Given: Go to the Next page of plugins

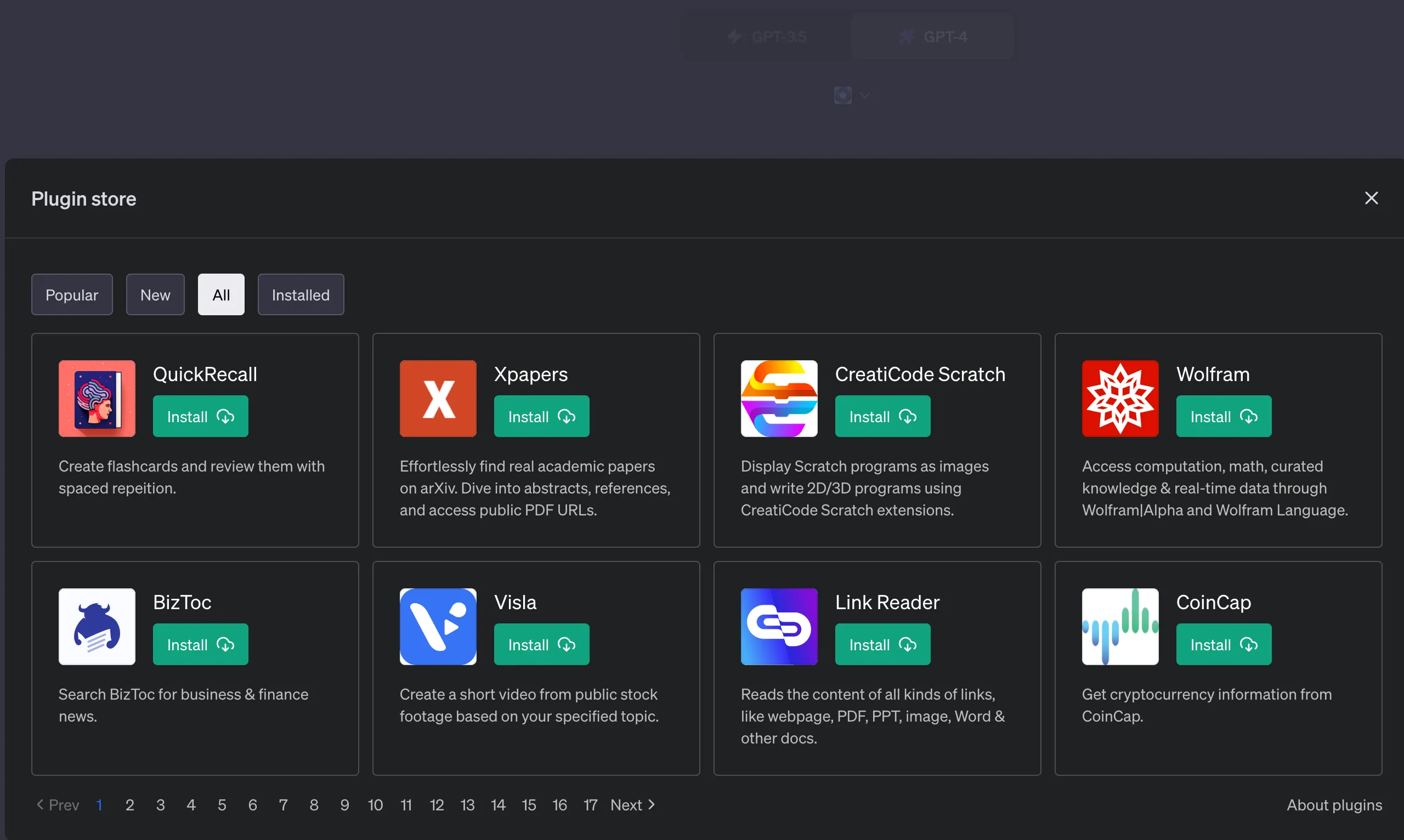Looking at the screenshot, I should click(x=632, y=805).
